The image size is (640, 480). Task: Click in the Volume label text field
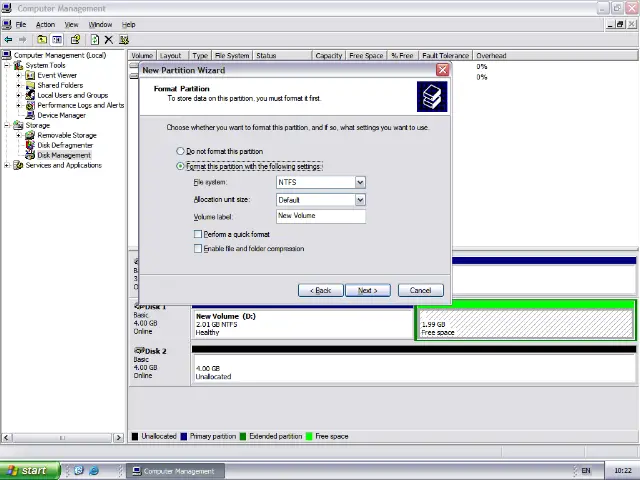click(x=321, y=216)
